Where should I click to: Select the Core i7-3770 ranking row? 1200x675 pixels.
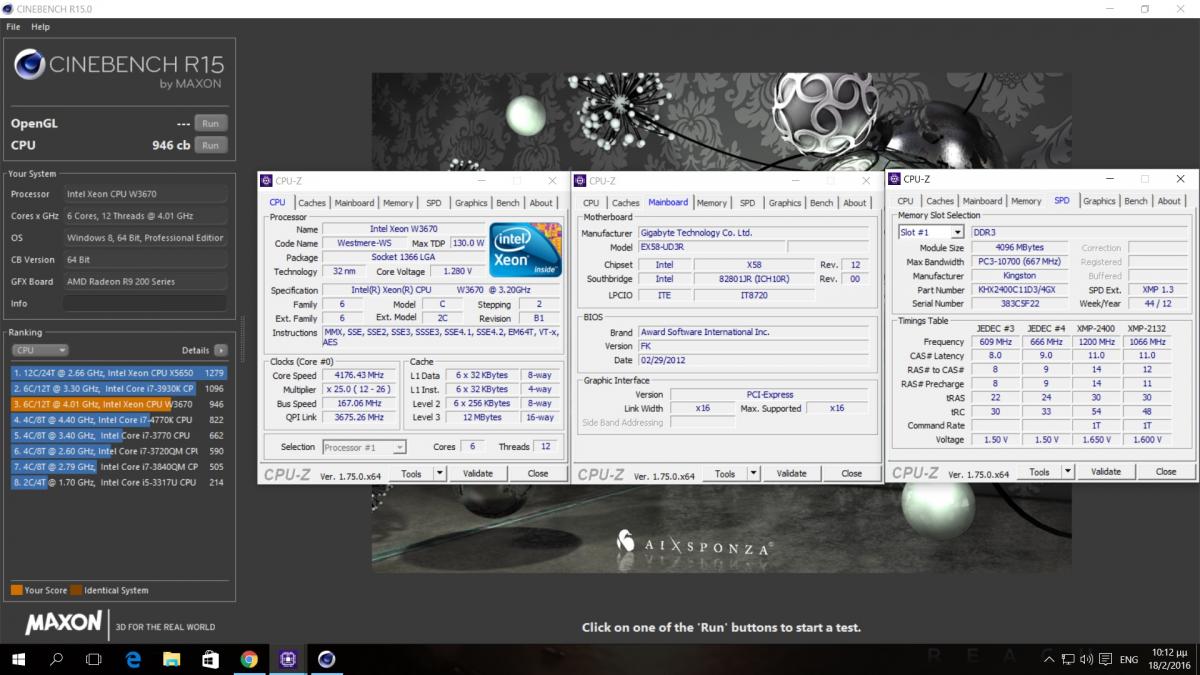(x=119, y=435)
